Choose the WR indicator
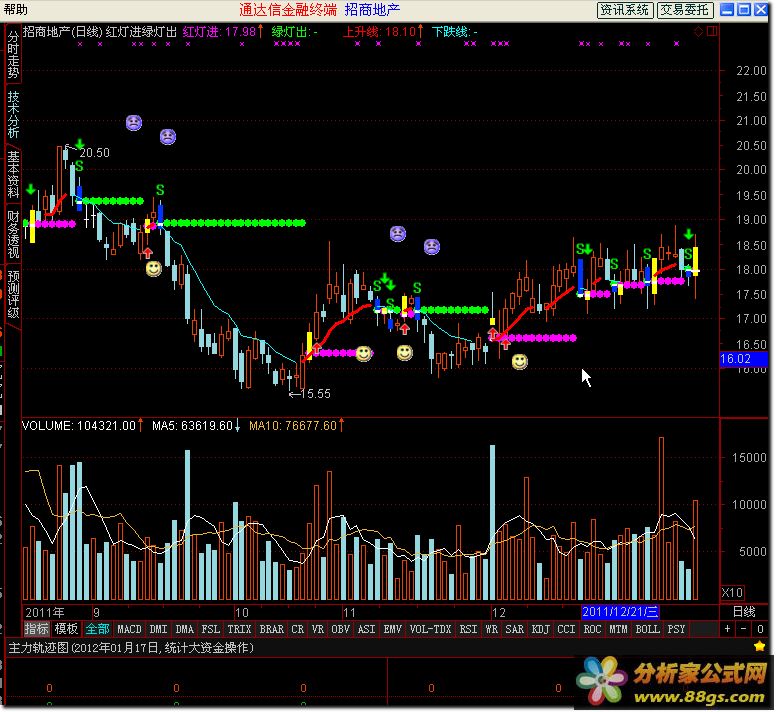The width and height of the screenshot is (776, 712). [x=491, y=628]
